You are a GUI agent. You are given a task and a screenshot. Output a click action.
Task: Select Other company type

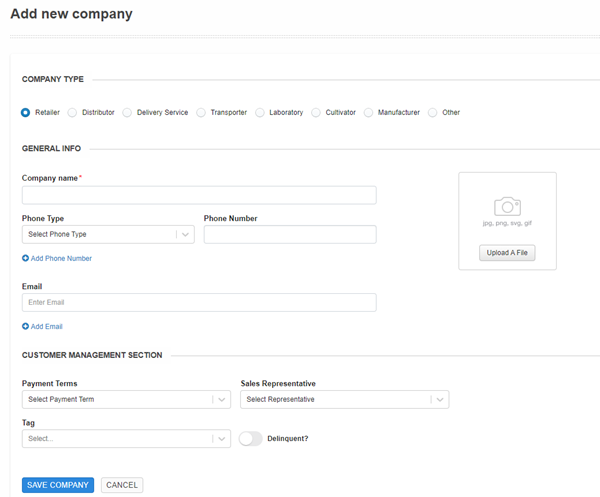click(432, 112)
